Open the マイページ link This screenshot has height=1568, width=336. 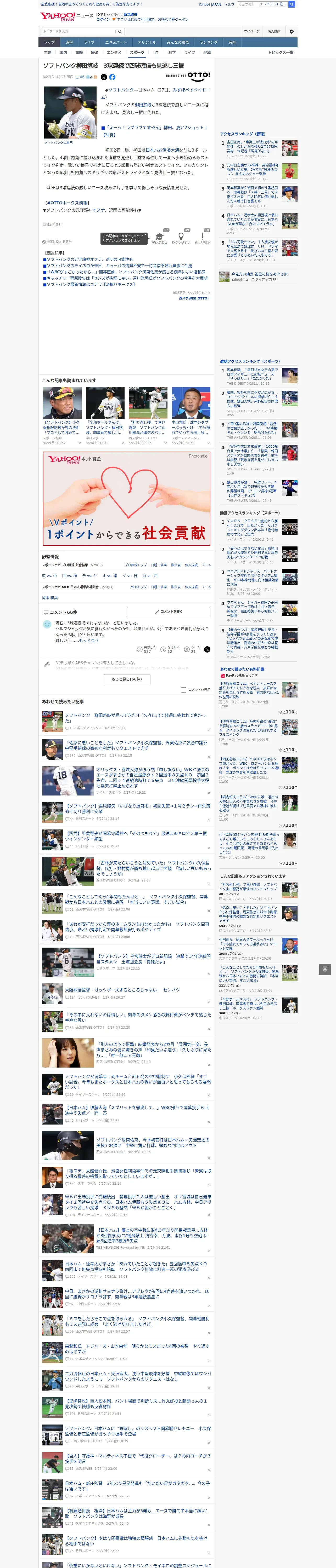point(252,32)
